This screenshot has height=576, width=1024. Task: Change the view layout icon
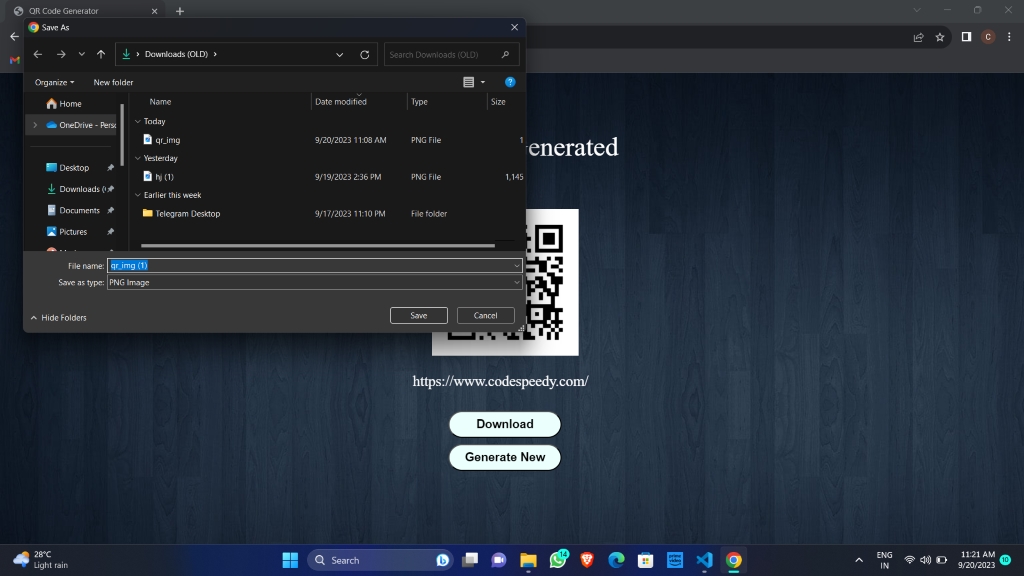point(468,82)
